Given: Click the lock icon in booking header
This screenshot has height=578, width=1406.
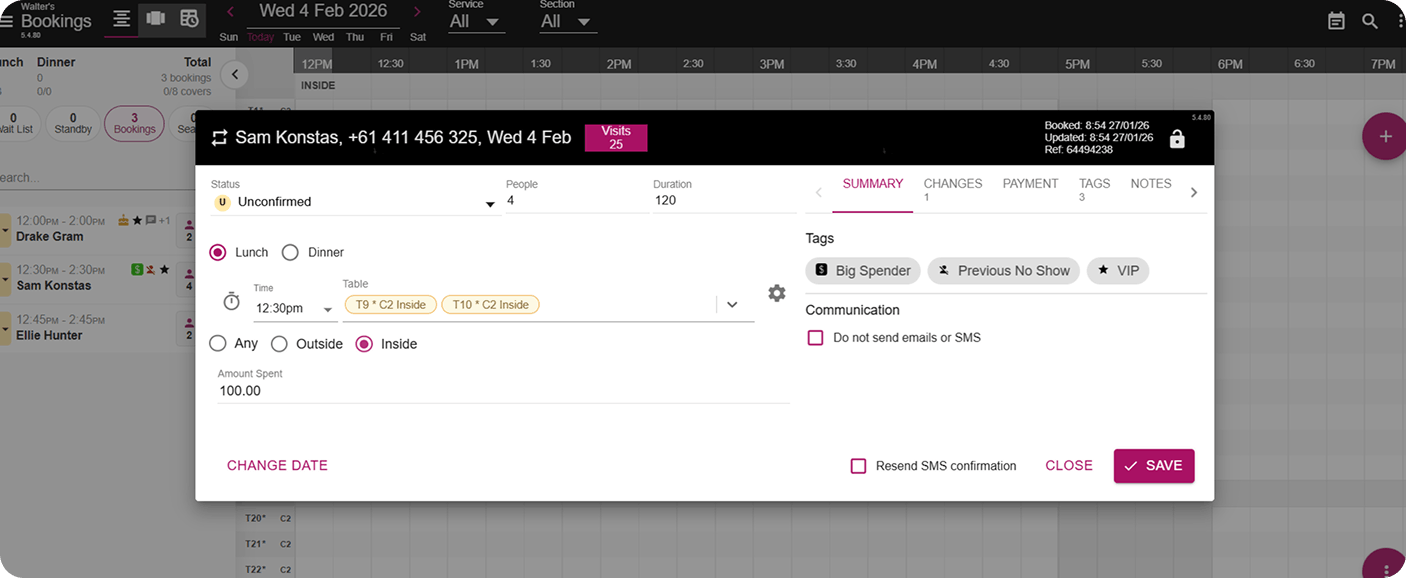Looking at the screenshot, I should tap(1177, 139).
